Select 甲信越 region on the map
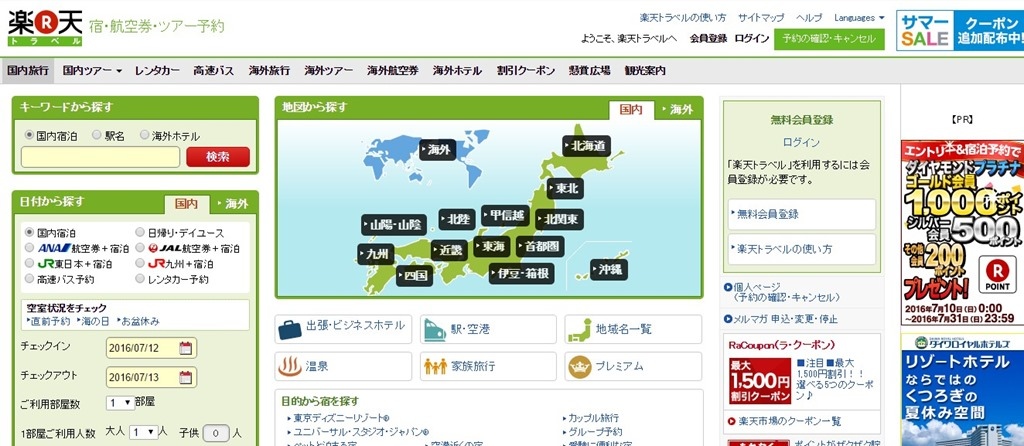The height and width of the screenshot is (446, 1024). click(x=505, y=215)
